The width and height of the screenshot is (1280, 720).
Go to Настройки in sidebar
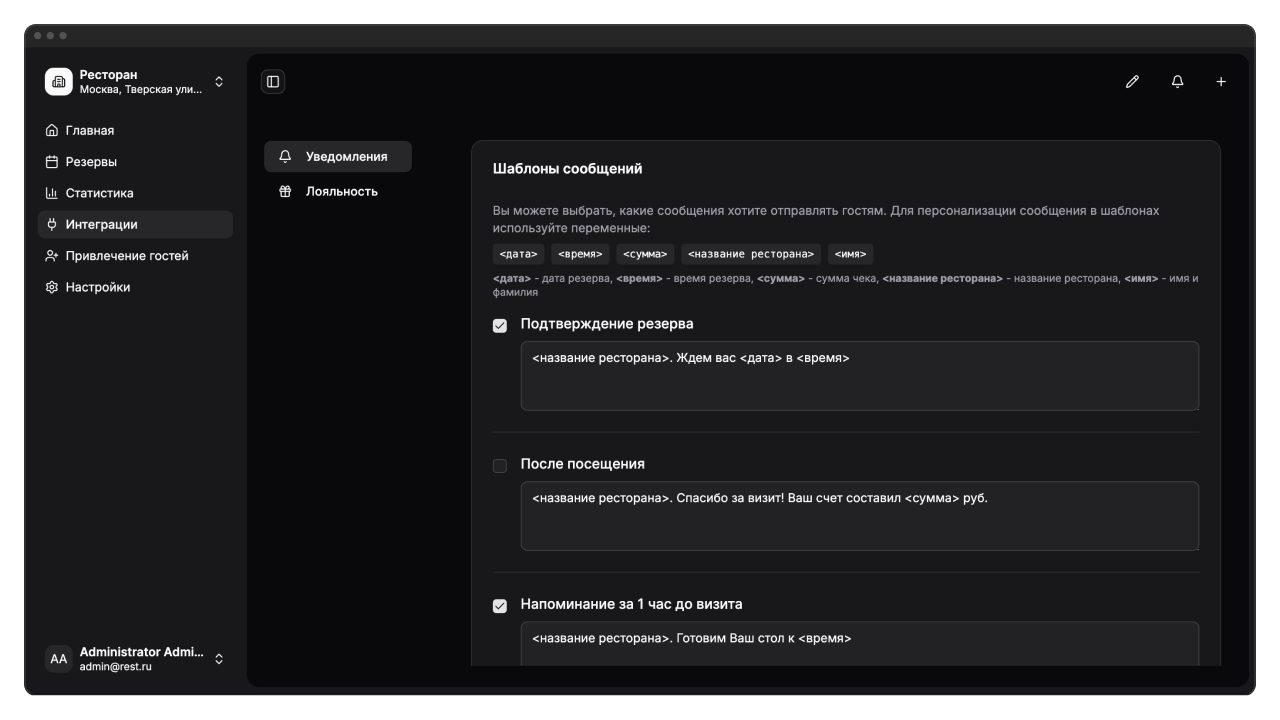pos(98,287)
